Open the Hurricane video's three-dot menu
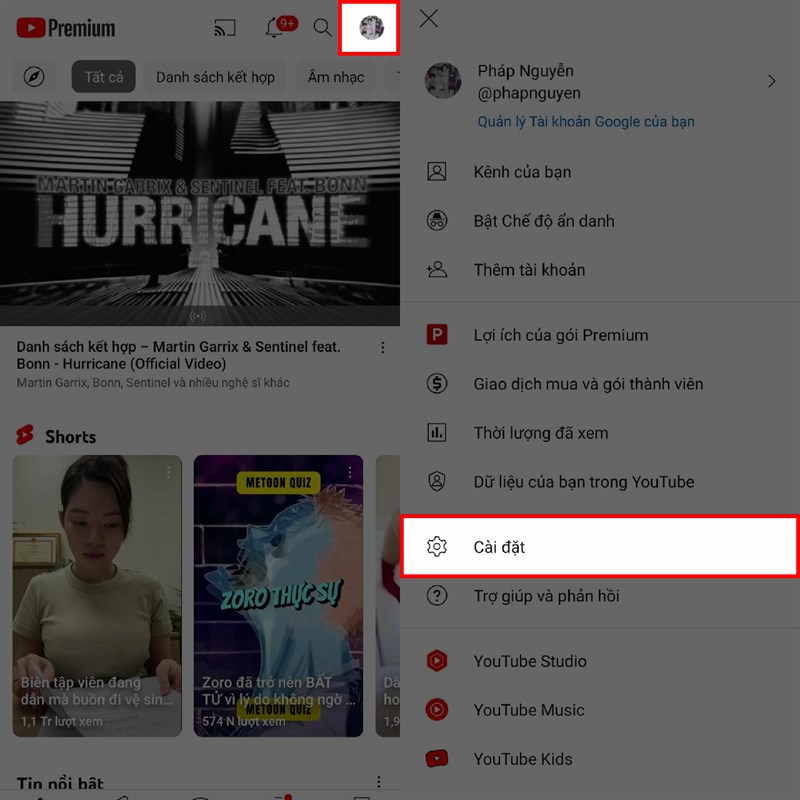The height and width of the screenshot is (800, 800). (382, 346)
